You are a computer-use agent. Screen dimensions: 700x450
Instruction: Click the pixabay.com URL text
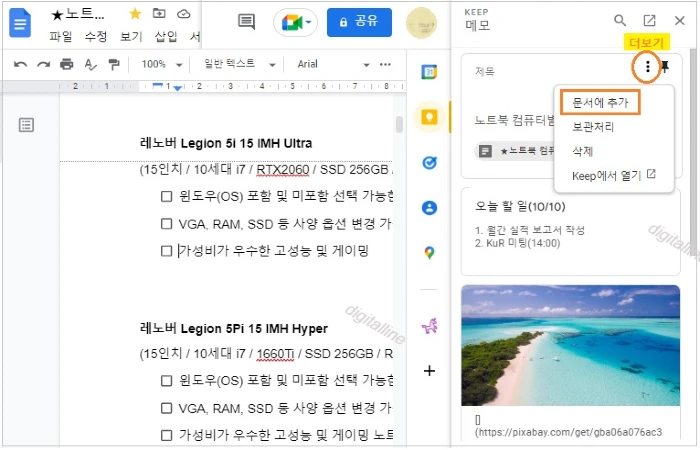(568, 432)
